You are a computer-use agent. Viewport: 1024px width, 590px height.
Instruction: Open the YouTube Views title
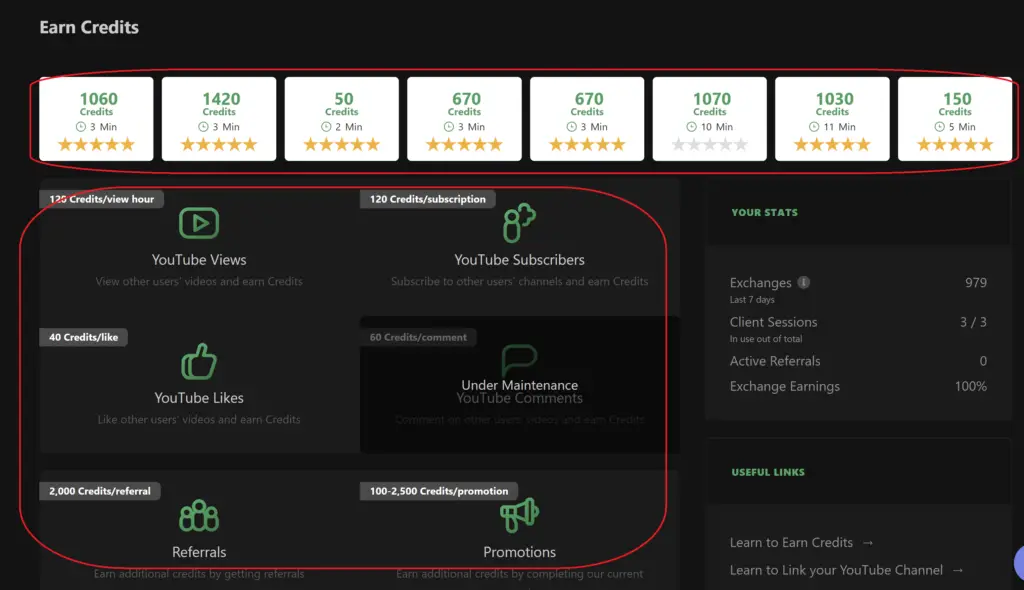(x=199, y=260)
